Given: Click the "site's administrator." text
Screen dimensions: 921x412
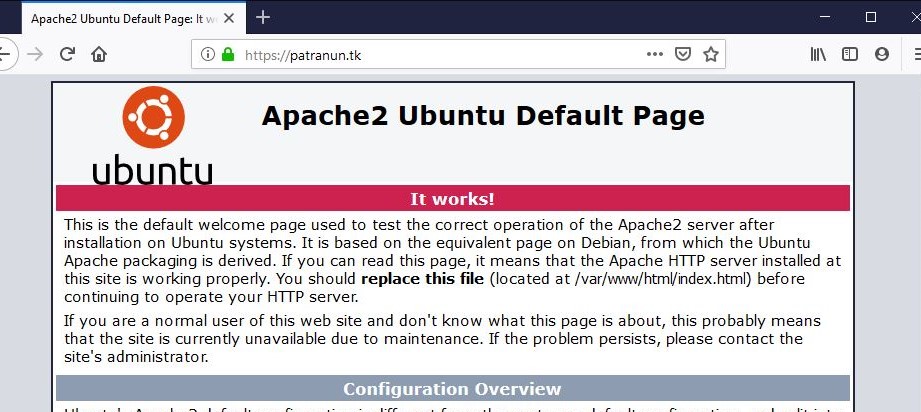Looking at the screenshot, I should coord(136,357).
